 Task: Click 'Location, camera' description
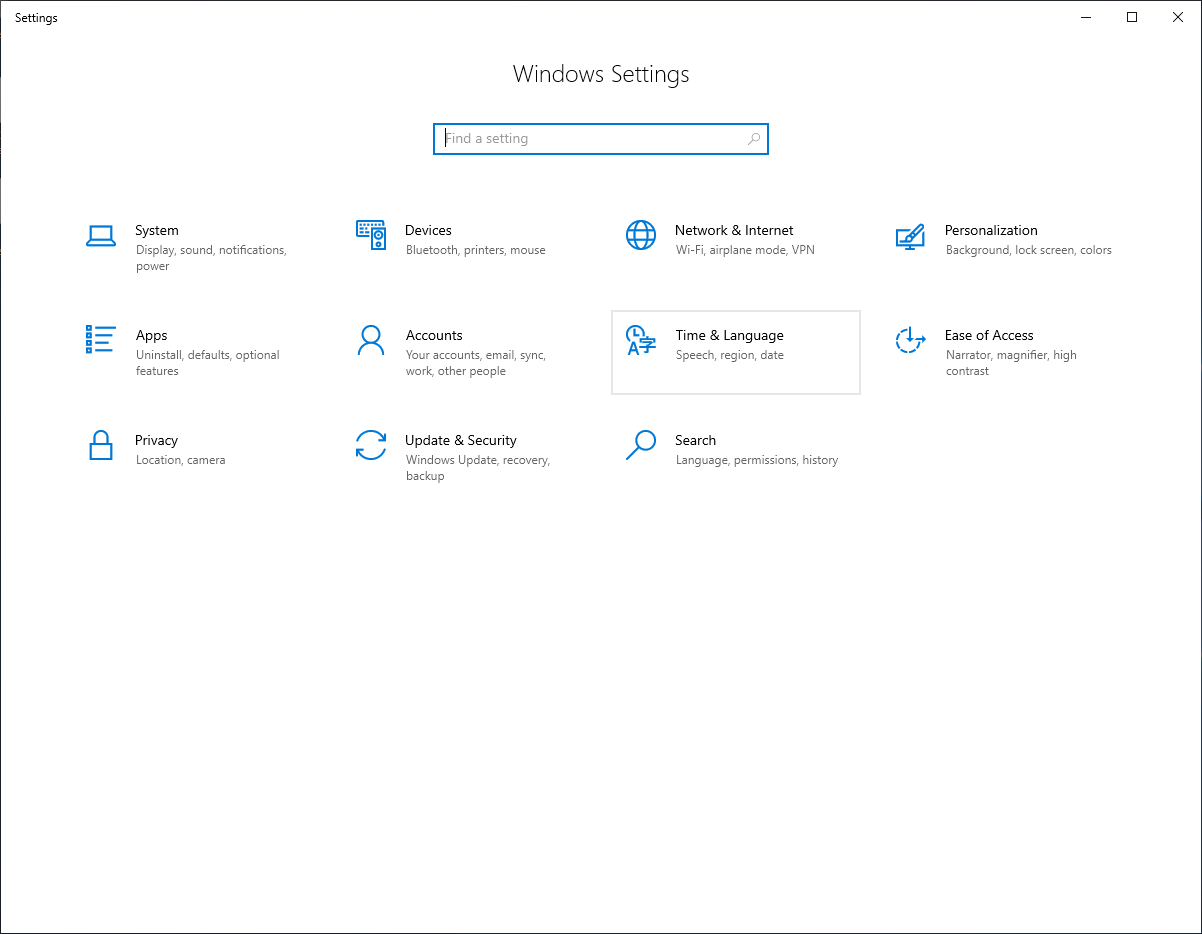pos(181,460)
